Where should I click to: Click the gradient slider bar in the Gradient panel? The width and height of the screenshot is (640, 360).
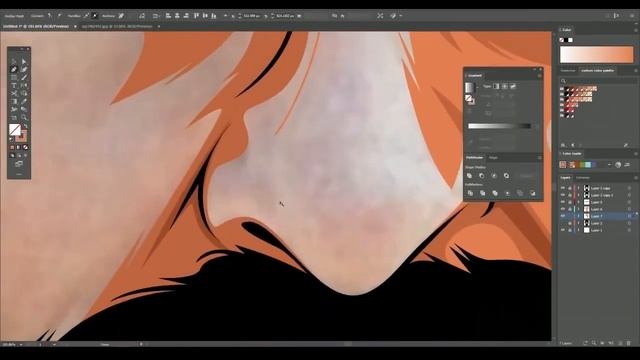(x=499, y=126)
